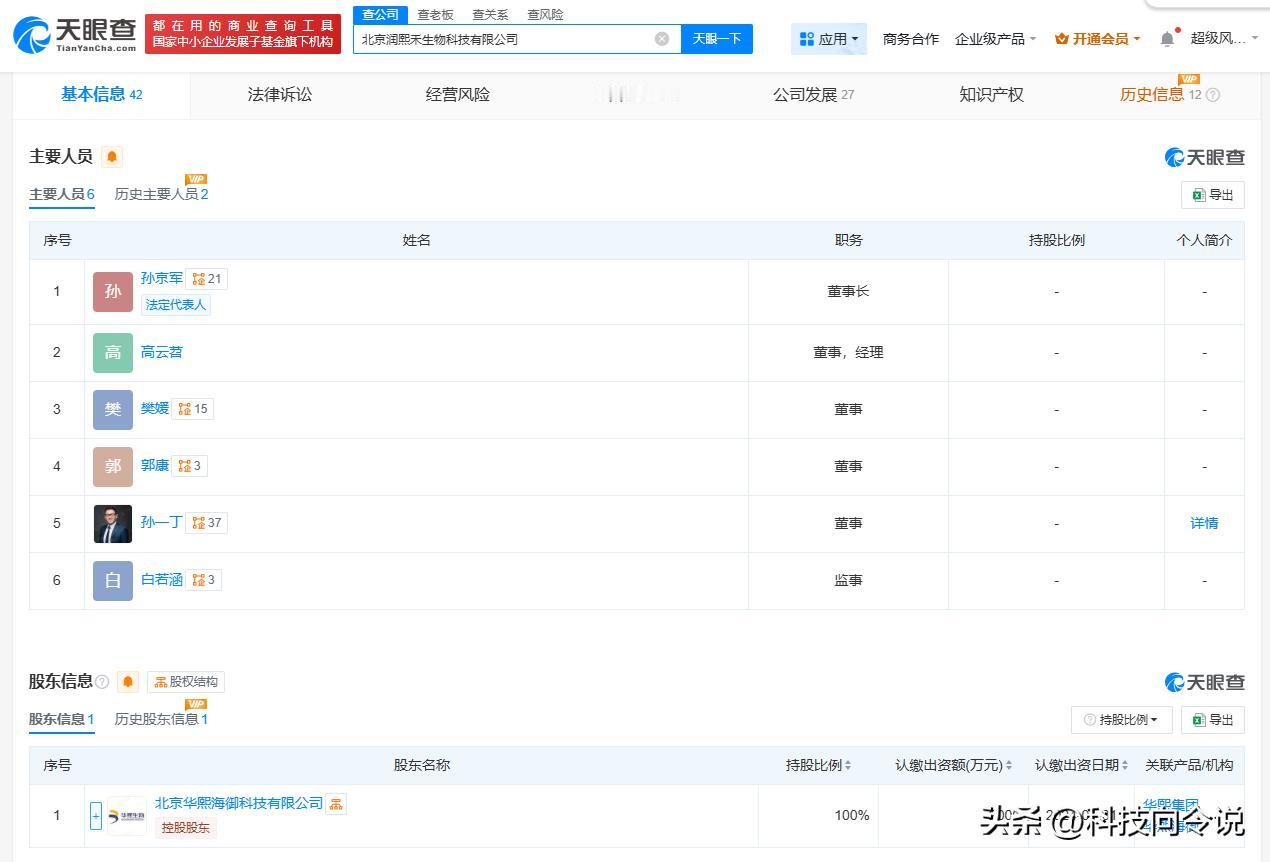Click the 控股股东 tag

pos(185,828)
